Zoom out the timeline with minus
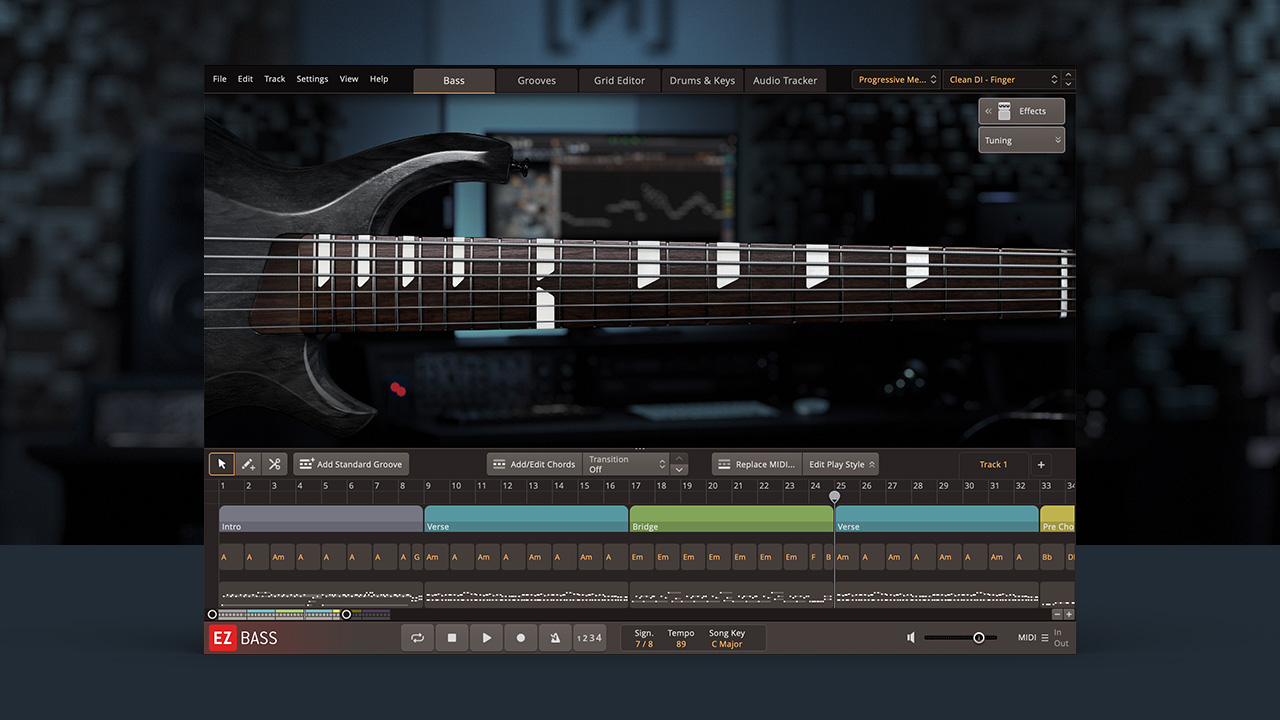This screenshot has height=720, width=1280. pos(1057,614)
